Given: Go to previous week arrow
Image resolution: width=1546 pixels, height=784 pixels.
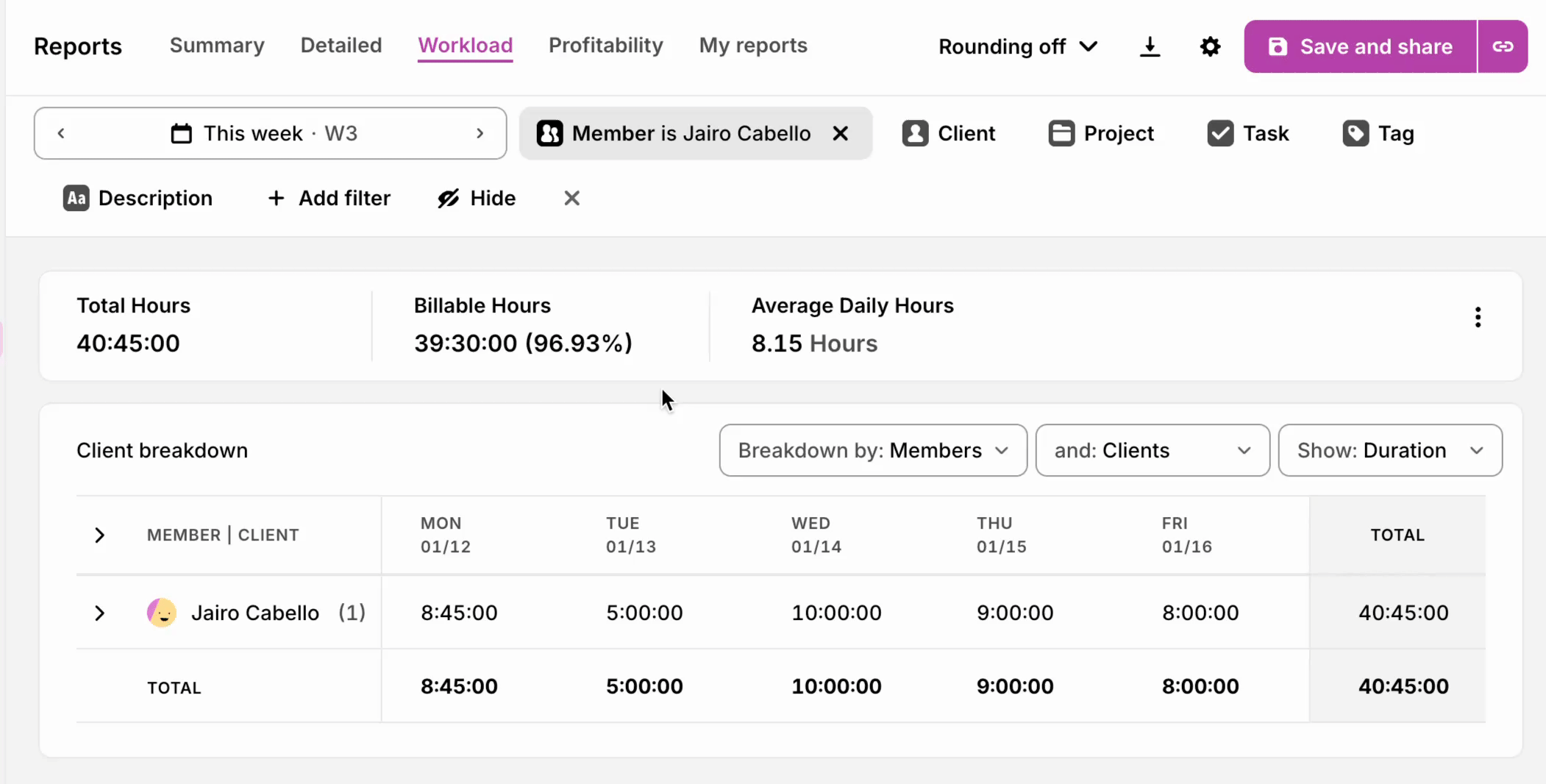Looking at the screenshot, I should 61,133.
